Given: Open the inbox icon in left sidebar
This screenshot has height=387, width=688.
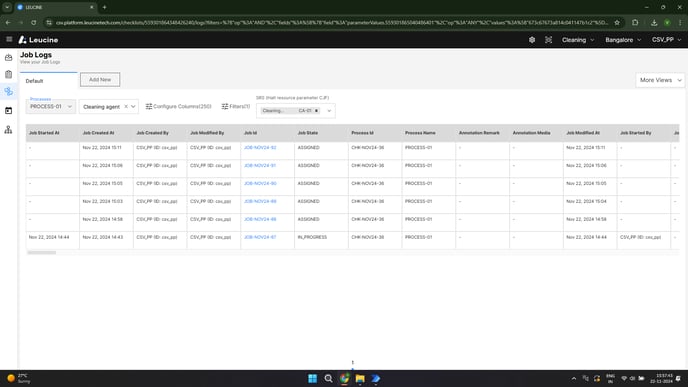Looking at the screenshot, I should coord(8,57).
